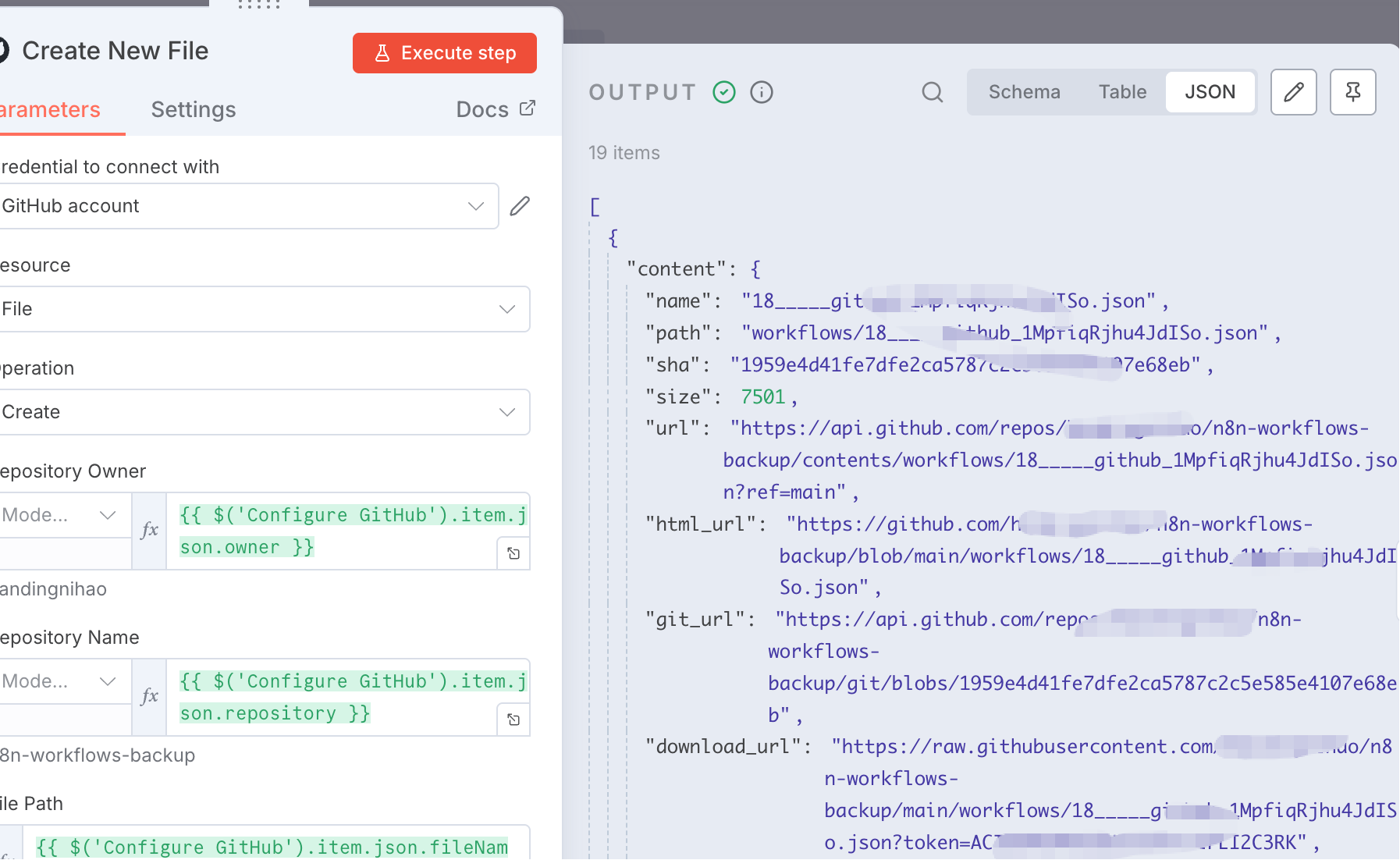The width and height of the screenshot is (1400, 860).
Task: Click the panel drag handle dots
Action: click(259, 5)
